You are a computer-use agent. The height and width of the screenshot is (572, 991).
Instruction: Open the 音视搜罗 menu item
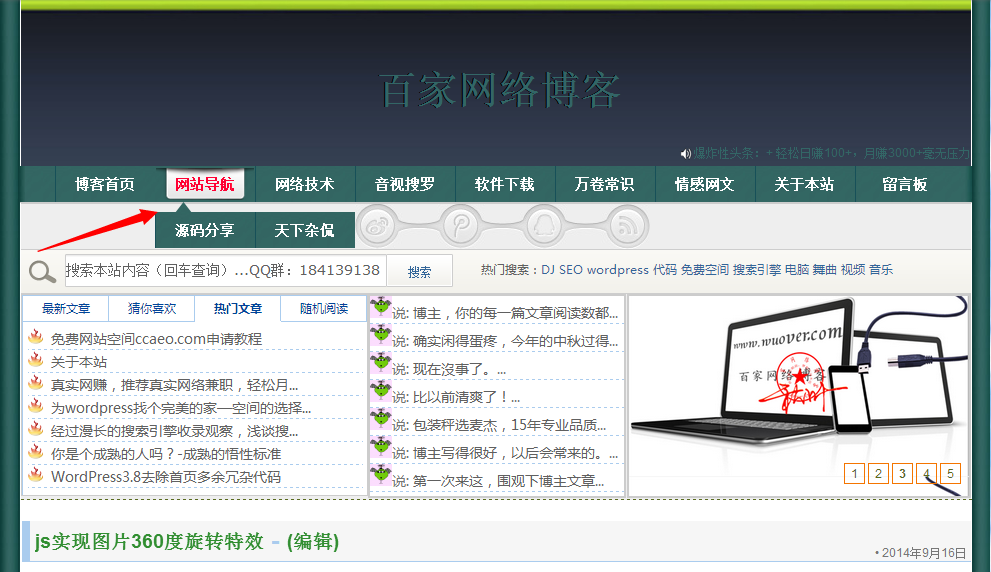point(404,185)
